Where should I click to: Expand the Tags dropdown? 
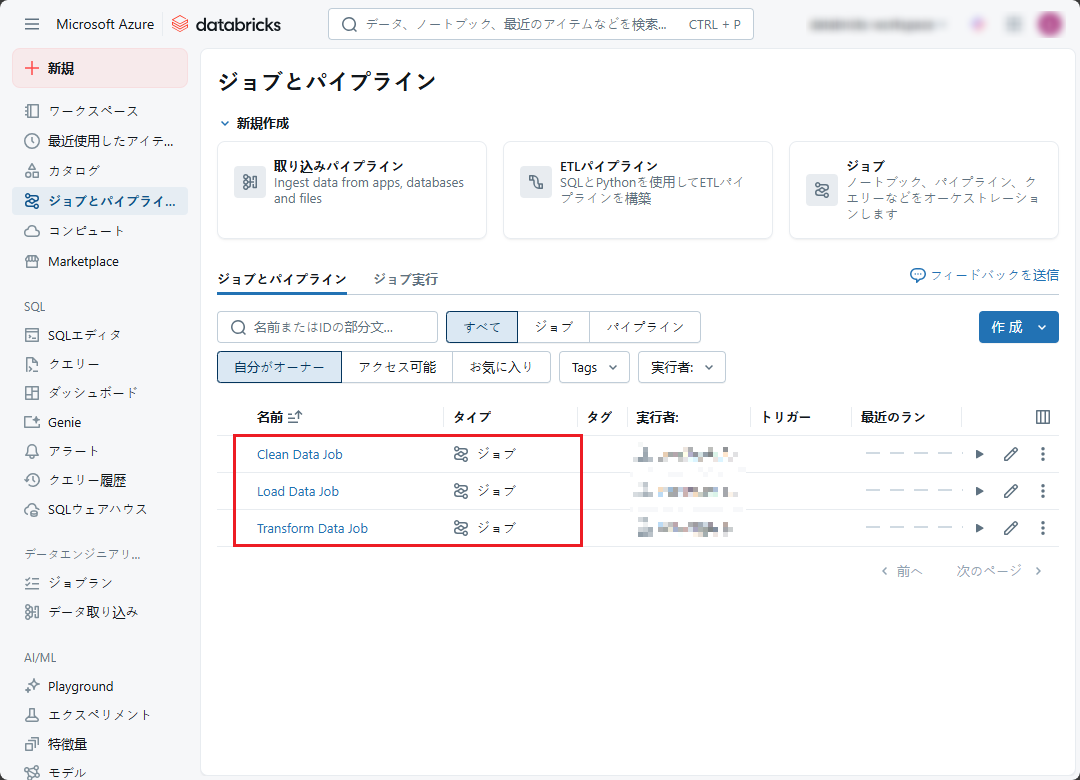tap(594, 367)
